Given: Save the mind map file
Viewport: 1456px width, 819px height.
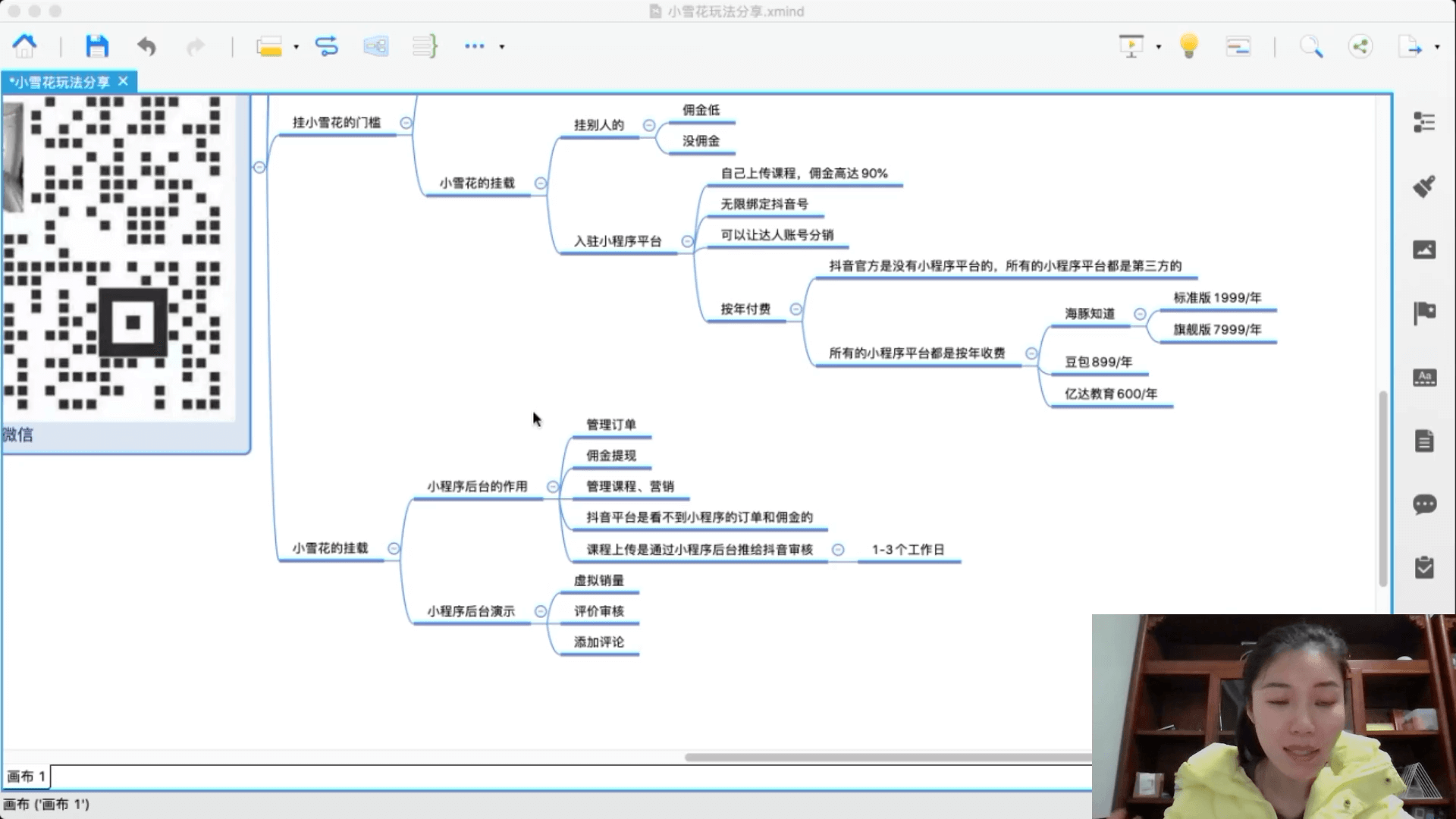Looking at the screenshot, I should pyautogui.click(x=96, y=46).
